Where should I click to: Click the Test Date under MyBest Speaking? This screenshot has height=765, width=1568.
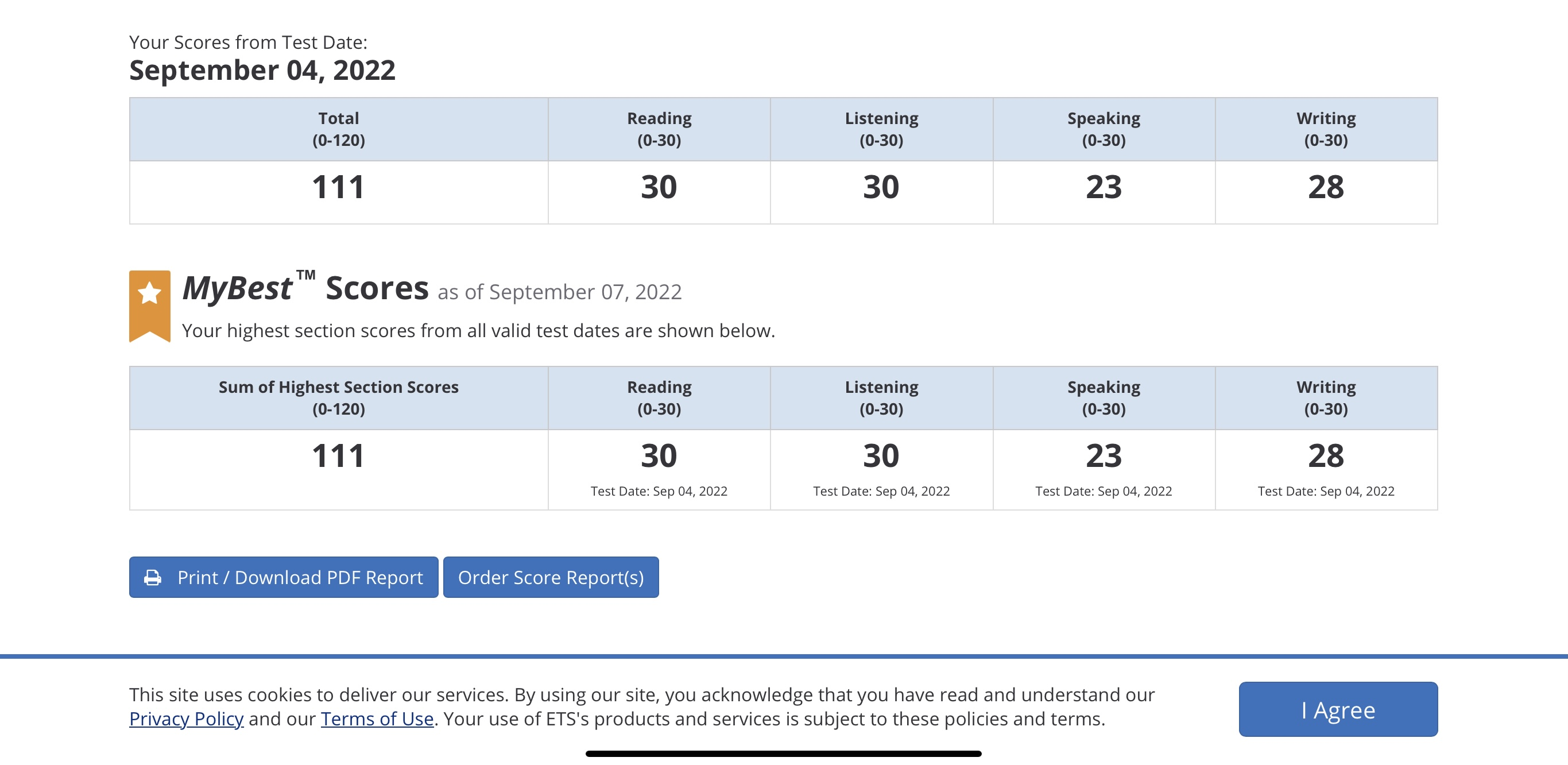[x=1104, y=491]
